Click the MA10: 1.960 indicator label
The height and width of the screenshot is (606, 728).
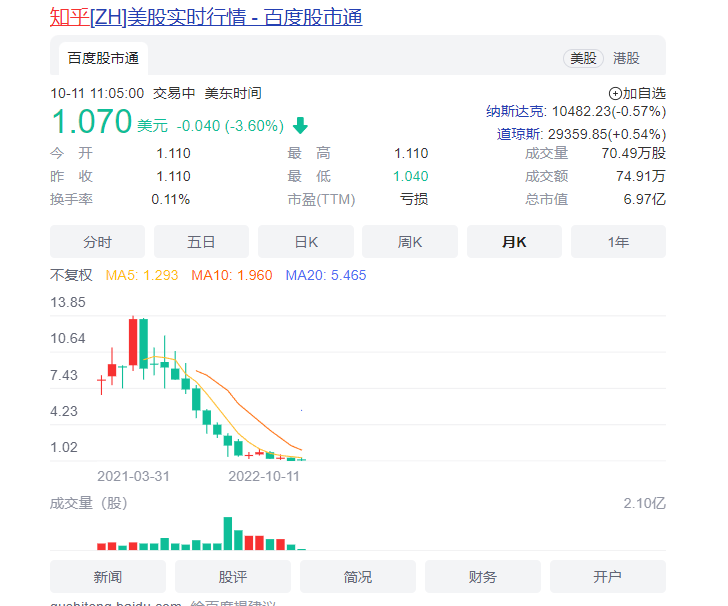[x=232, y=275]
